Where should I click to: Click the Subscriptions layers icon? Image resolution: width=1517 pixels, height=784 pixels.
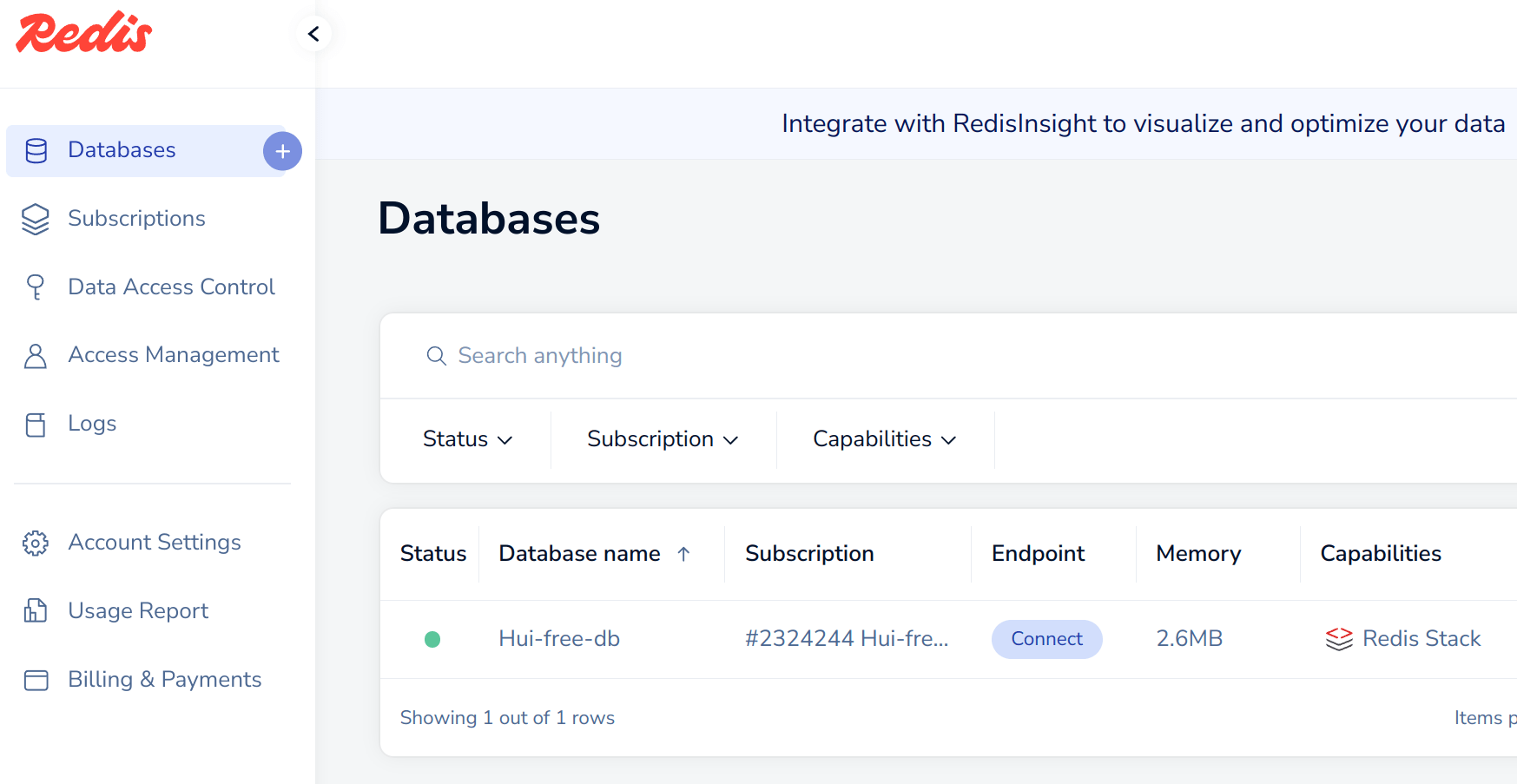(x=36, y=219)
